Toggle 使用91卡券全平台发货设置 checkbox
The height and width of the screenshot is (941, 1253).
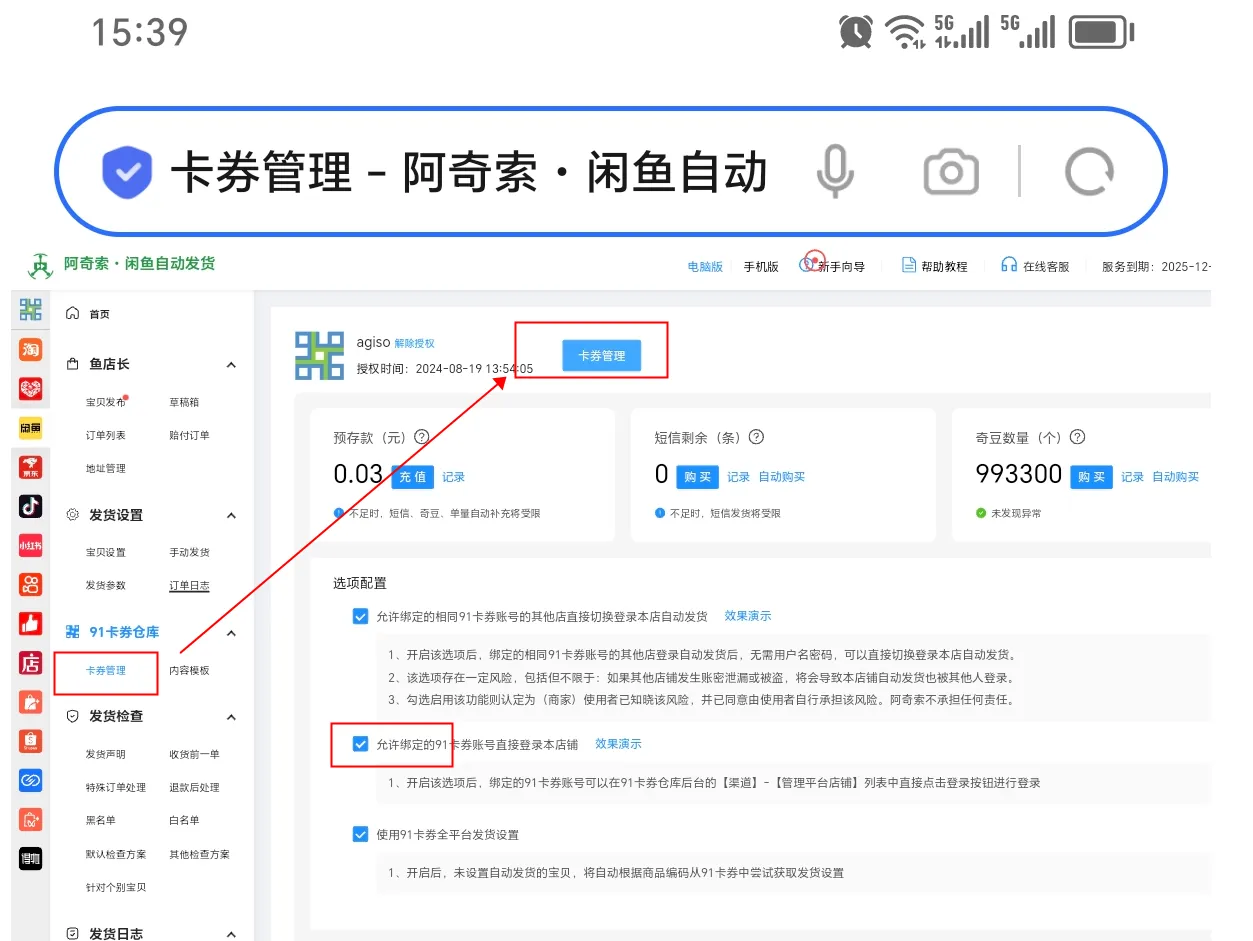[361, 834]
